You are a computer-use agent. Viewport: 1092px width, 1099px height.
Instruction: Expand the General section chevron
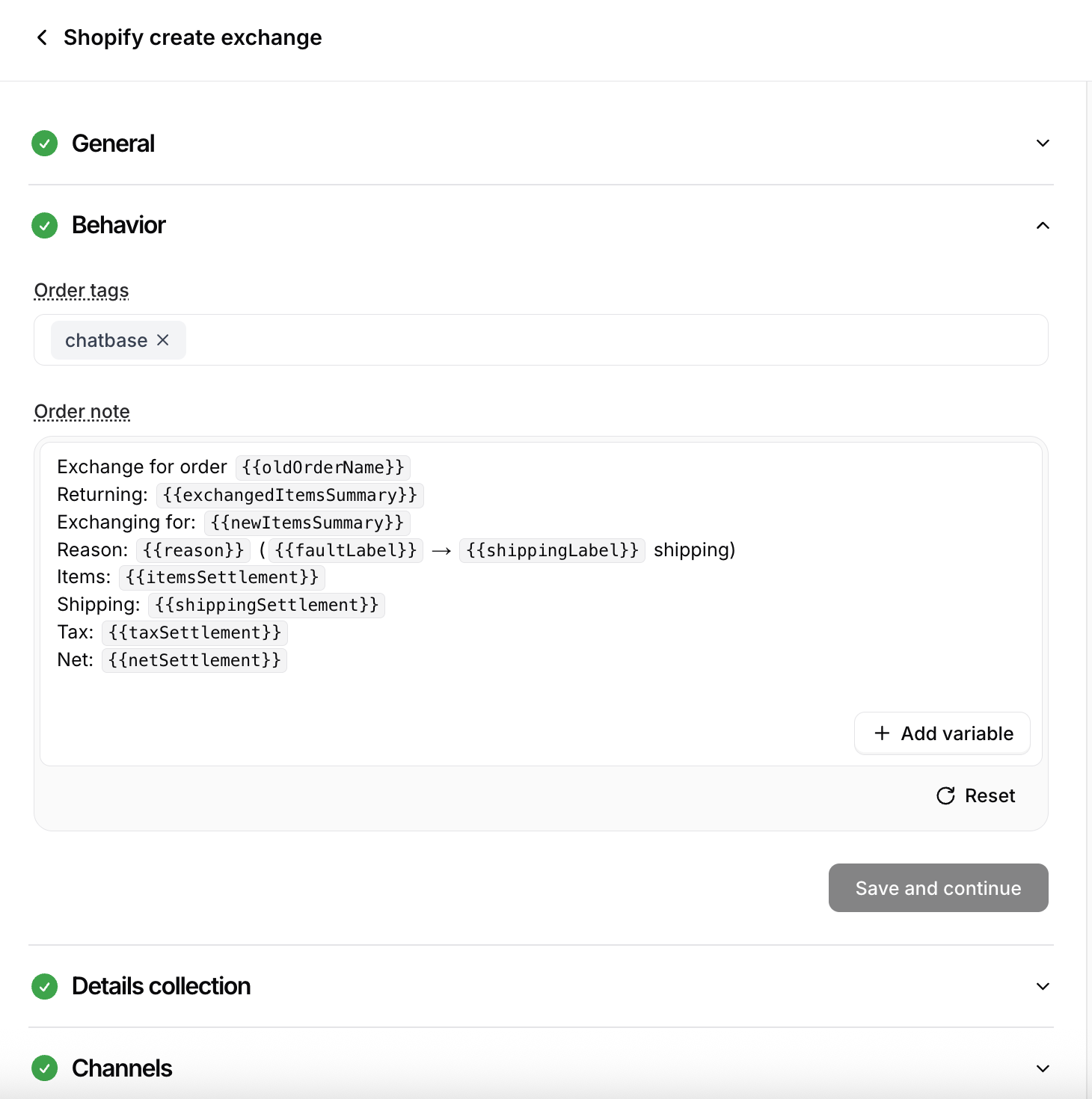(1043, 143)
